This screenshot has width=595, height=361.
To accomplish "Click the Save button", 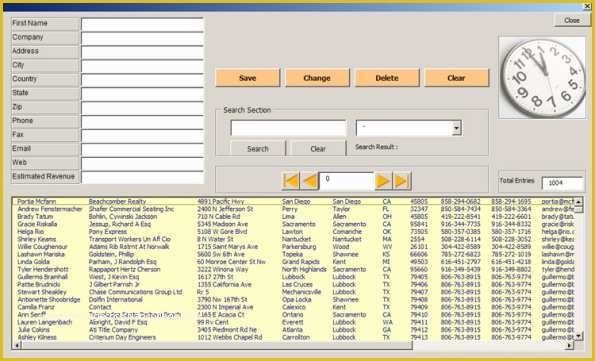I will point(247,78).
